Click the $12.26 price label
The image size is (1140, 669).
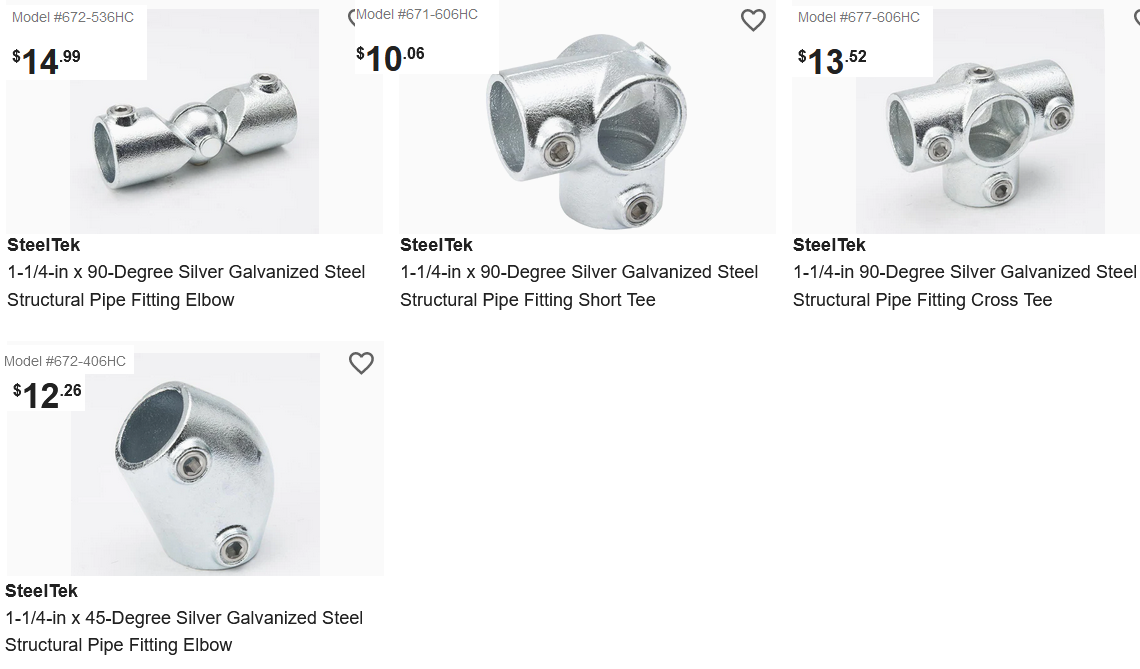tap(47, 395)
